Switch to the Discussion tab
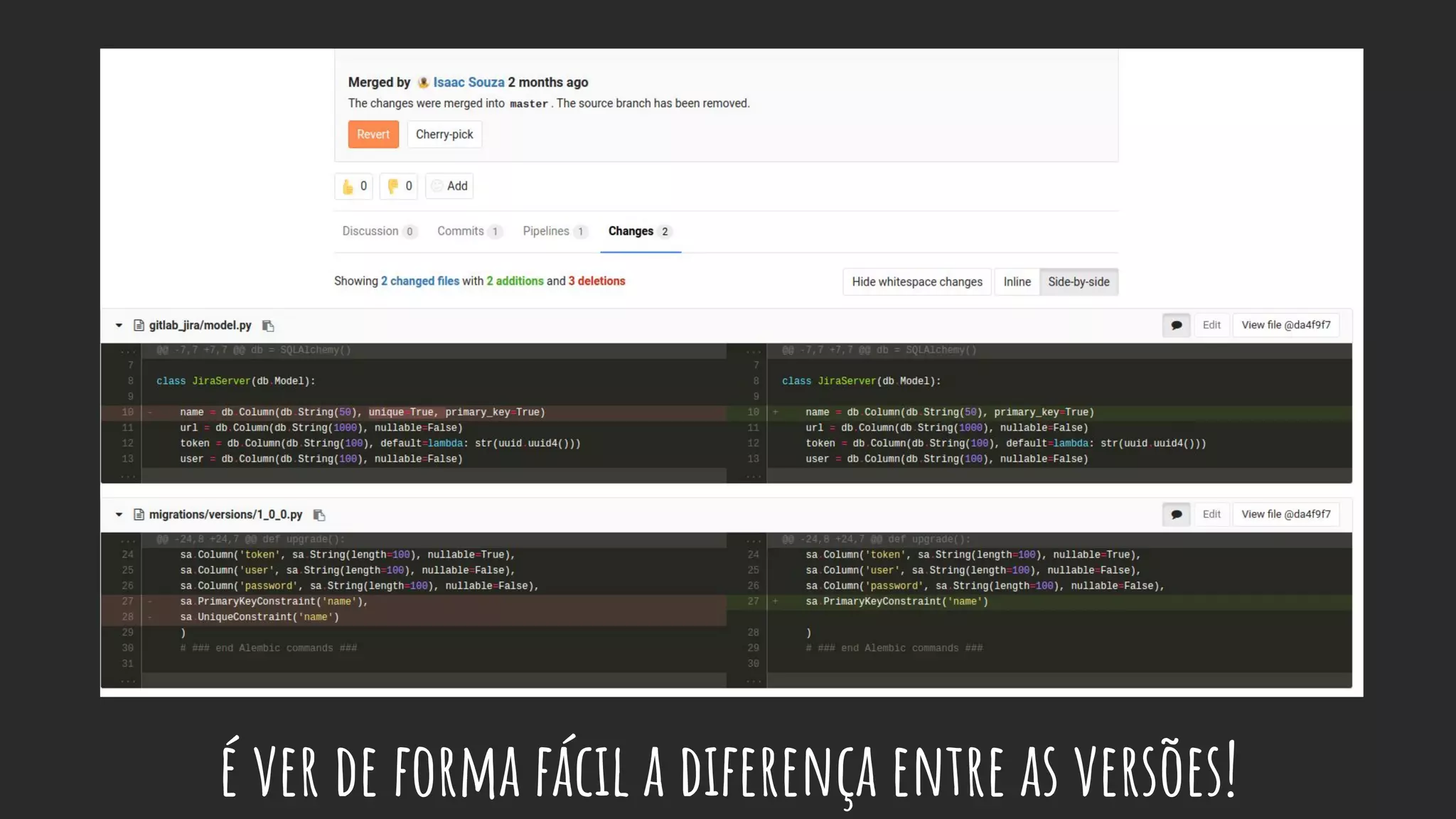 [x=379, y=231]
